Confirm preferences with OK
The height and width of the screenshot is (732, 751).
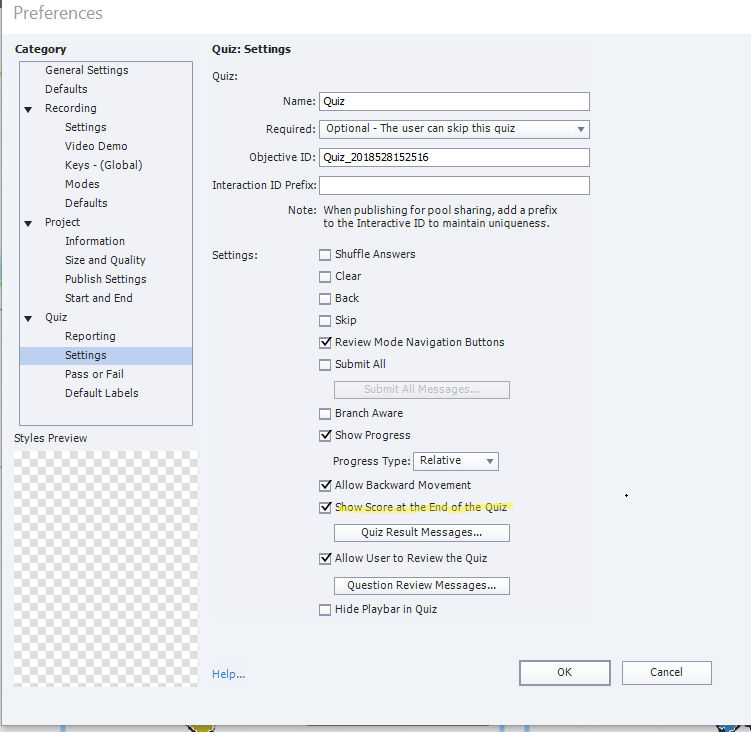coord(565,673)
